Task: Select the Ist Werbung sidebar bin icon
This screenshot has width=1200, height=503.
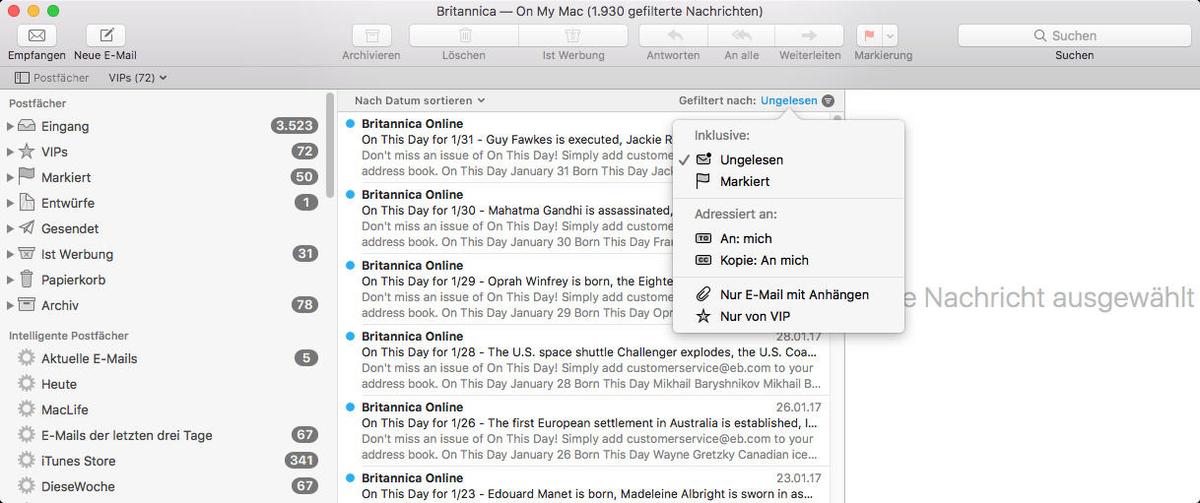Action: tap(27, 254)
